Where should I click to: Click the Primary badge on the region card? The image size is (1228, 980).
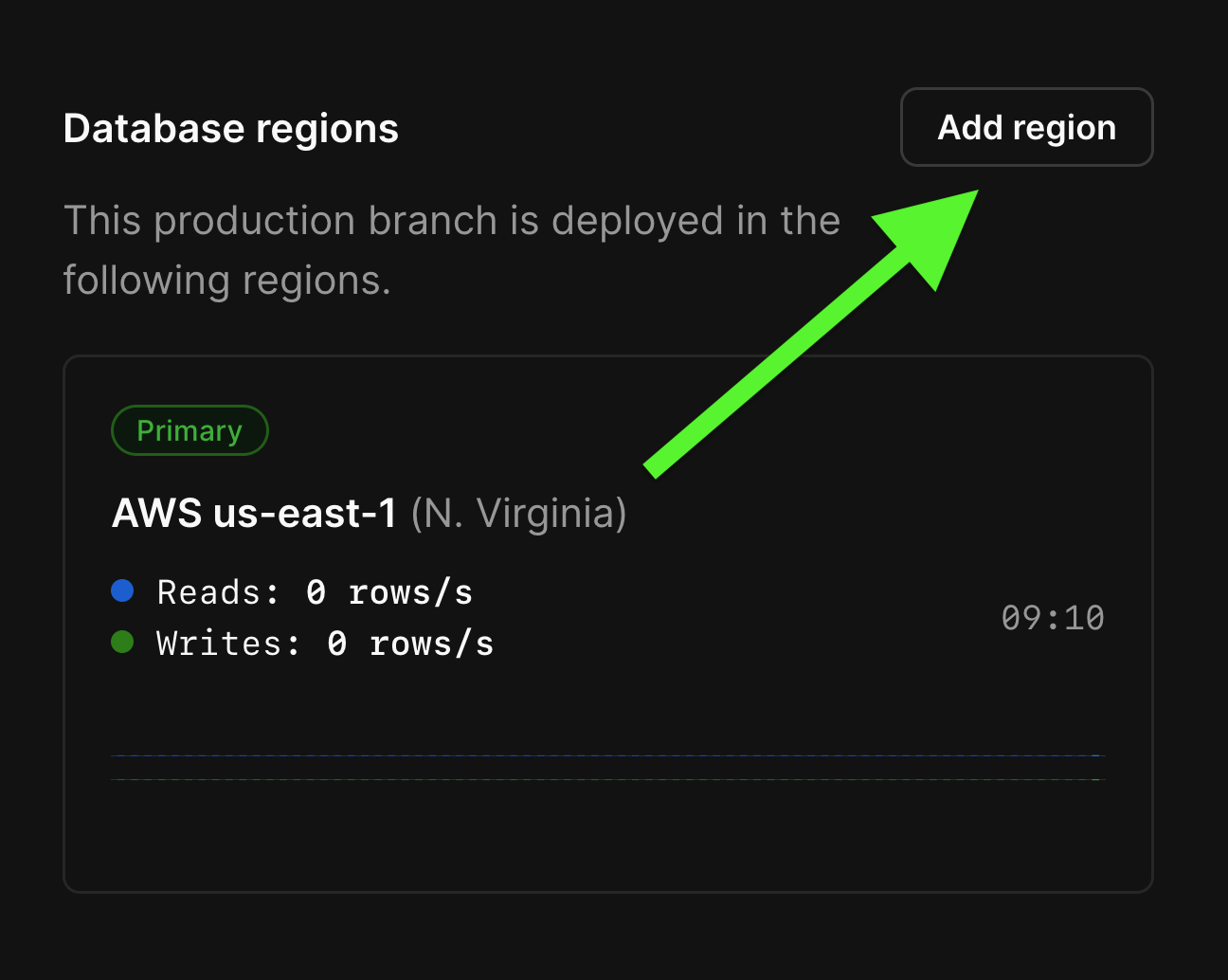click(x=190, y=430)
